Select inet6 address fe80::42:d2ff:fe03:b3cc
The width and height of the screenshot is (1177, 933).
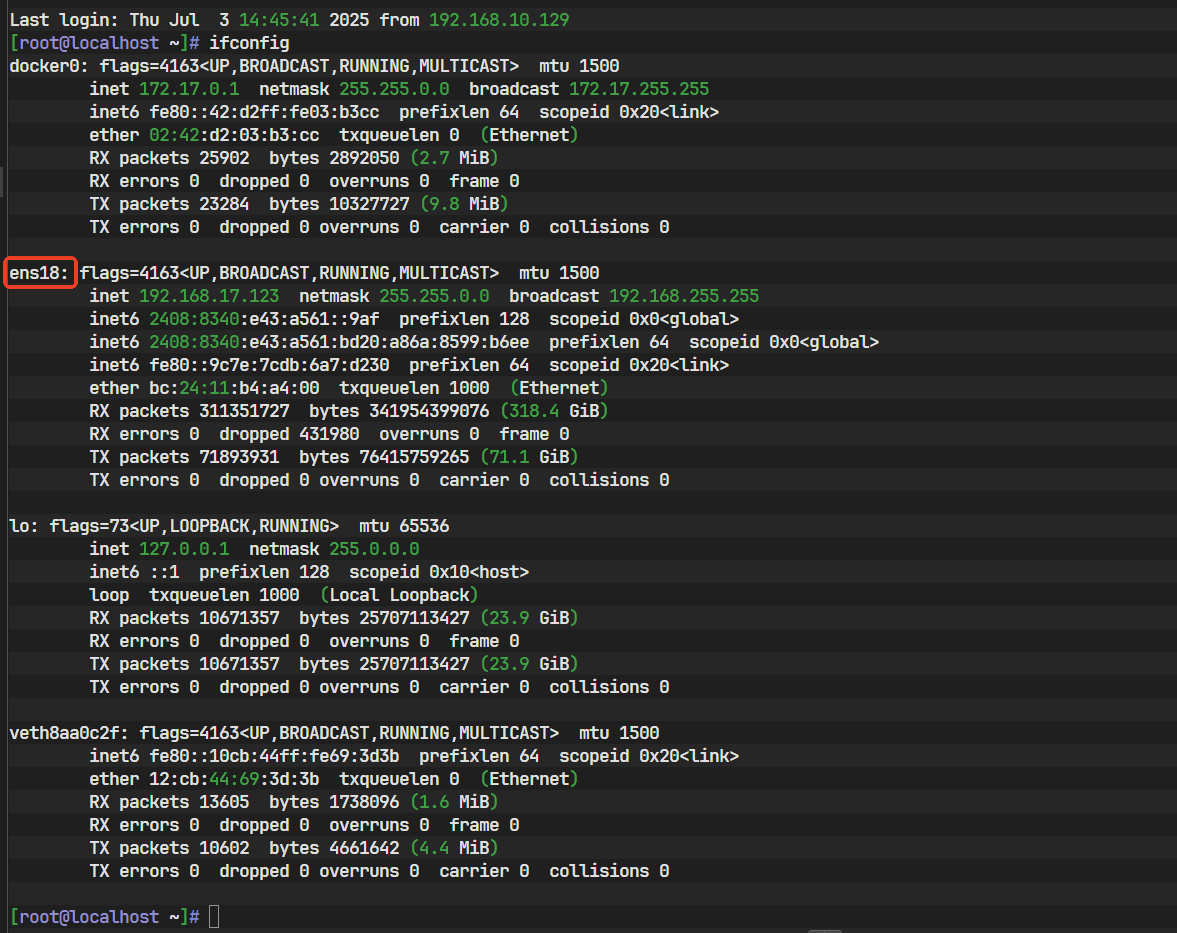coord(264,113)
